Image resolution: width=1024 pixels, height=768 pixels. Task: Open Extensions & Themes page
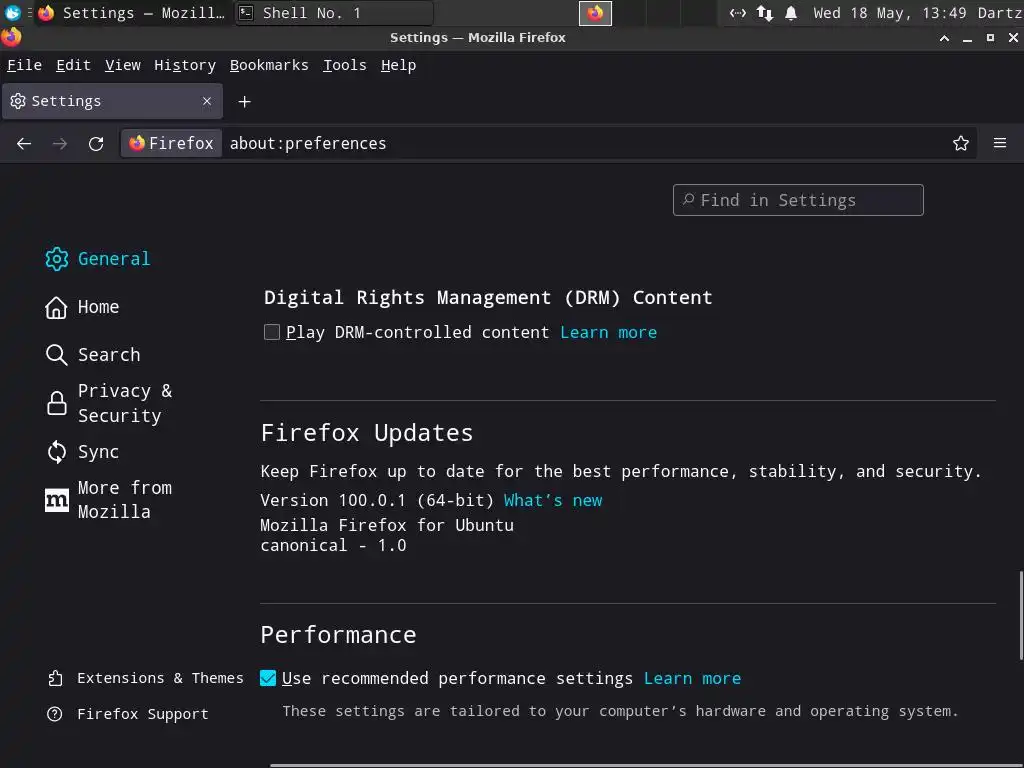tap(160, 678)
